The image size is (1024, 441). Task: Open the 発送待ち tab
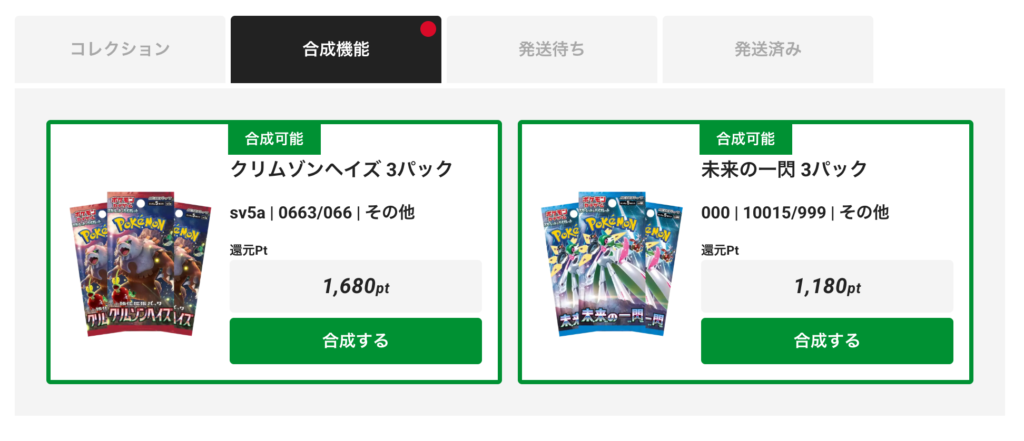(552, 50)
